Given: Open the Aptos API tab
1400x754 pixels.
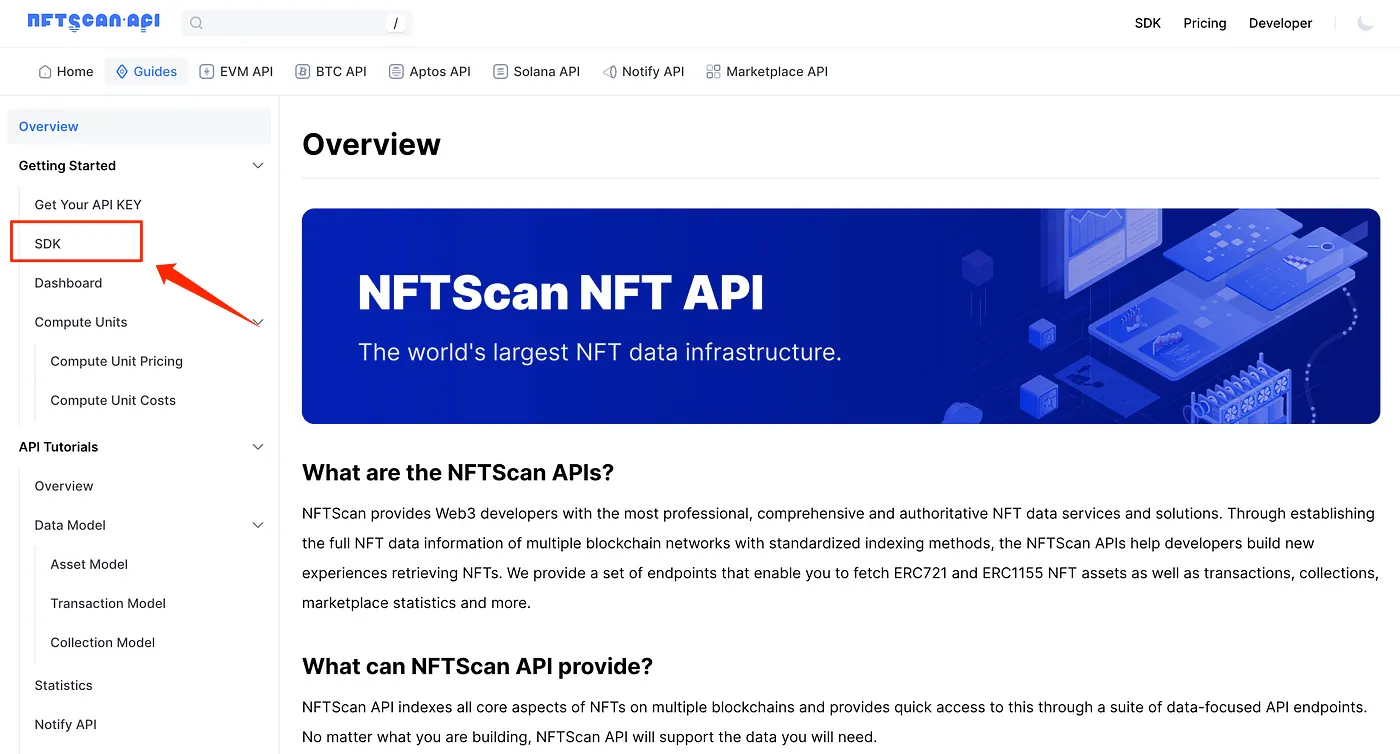Looking at the screenshot, I should point(430,72).
